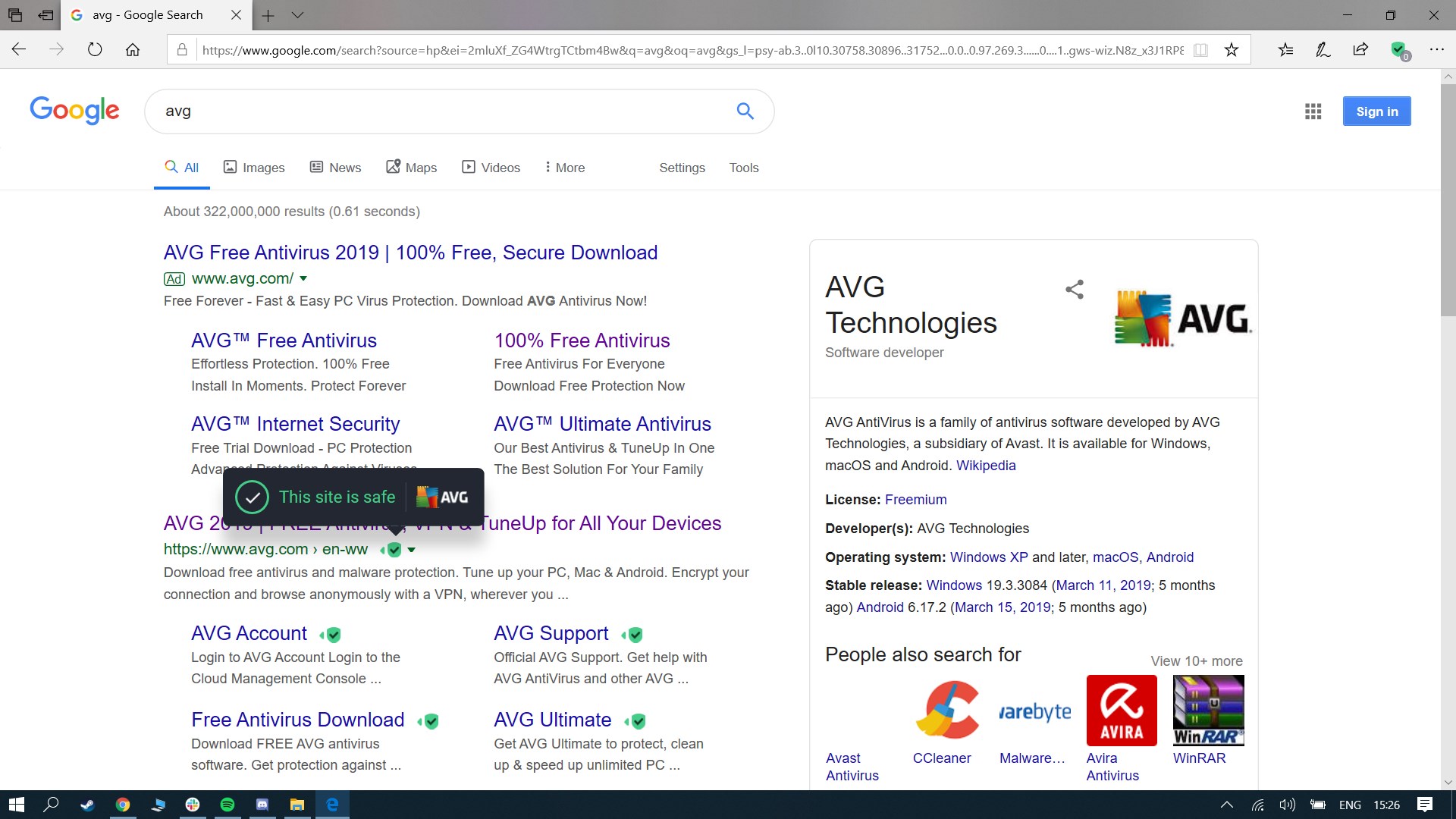1456x819 pixels.
Task: Add page to favorites with star icon
Action: (1232, 50)
